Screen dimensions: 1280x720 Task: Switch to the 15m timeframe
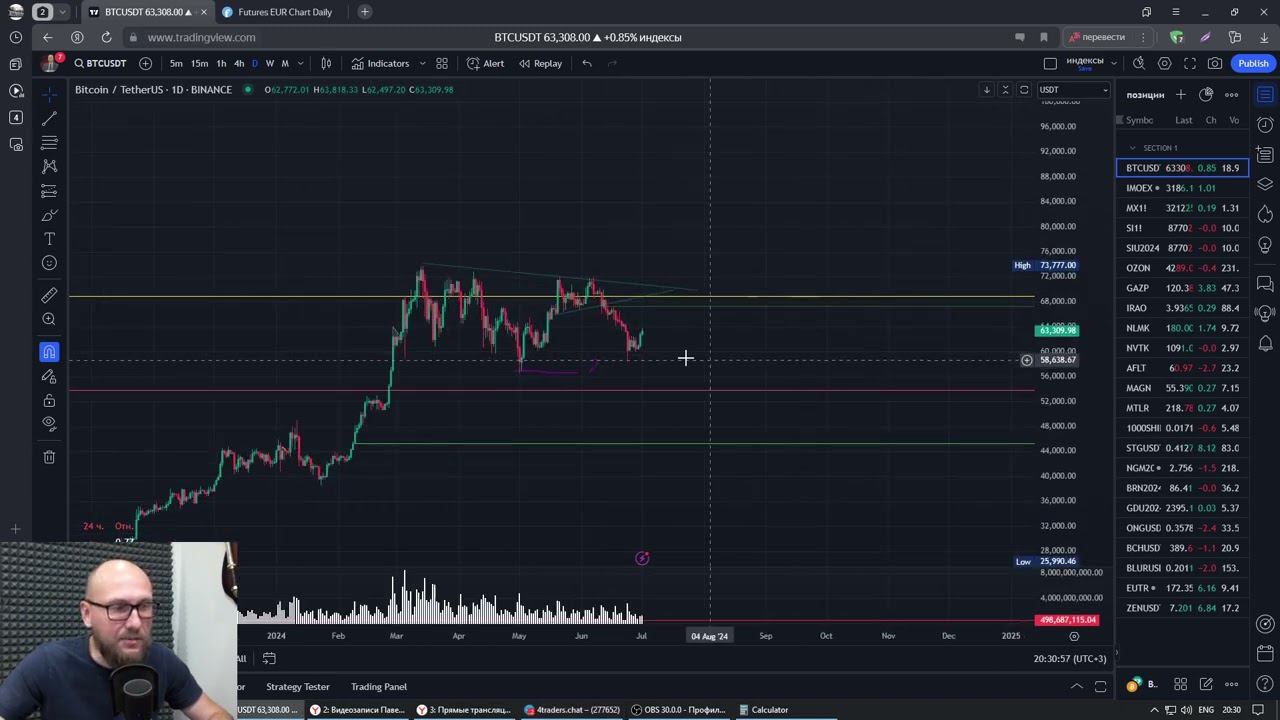point(199,63)
